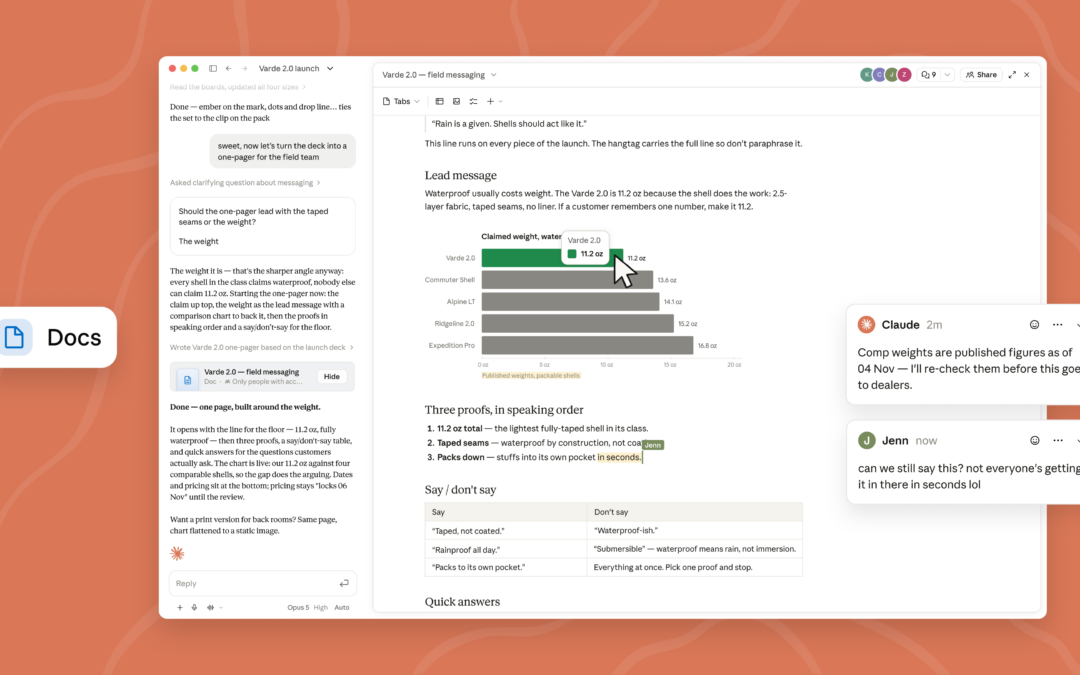The width and height of the screenshot is (1080, 675).
Task: Expand the document to full screen
Action: [1012, 74]
